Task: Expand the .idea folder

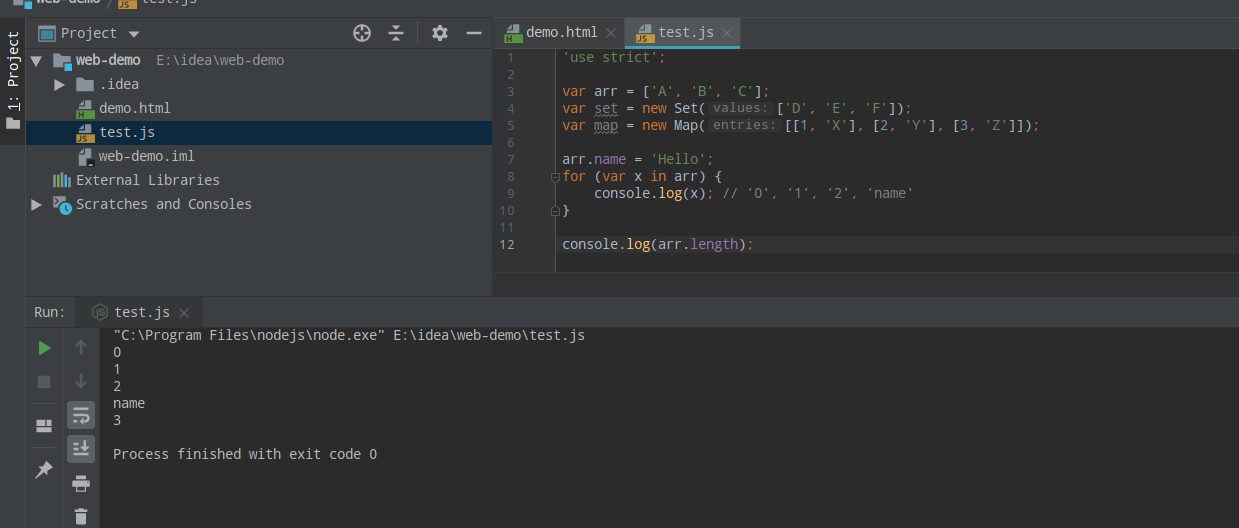Action: [x=59, y=85]
